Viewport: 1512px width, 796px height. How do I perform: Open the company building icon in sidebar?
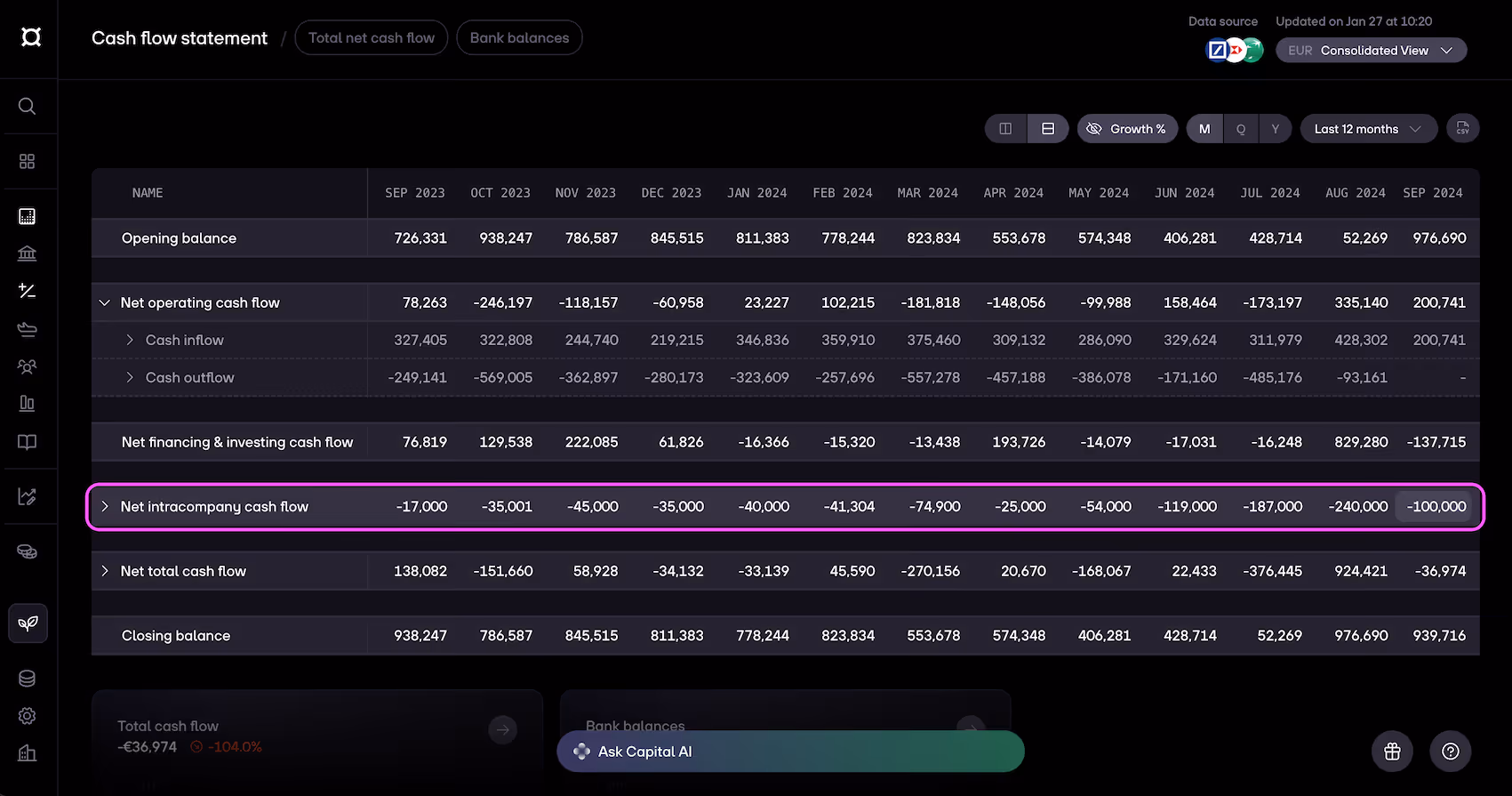point(28,753)
